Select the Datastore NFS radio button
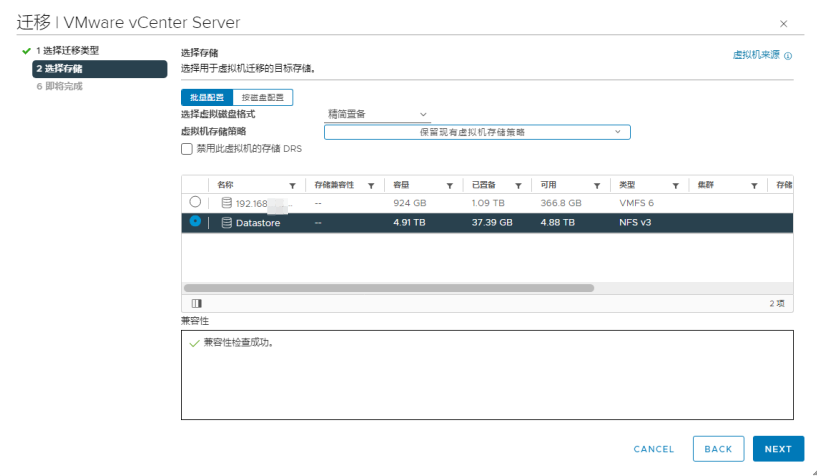 pos(195,221)
